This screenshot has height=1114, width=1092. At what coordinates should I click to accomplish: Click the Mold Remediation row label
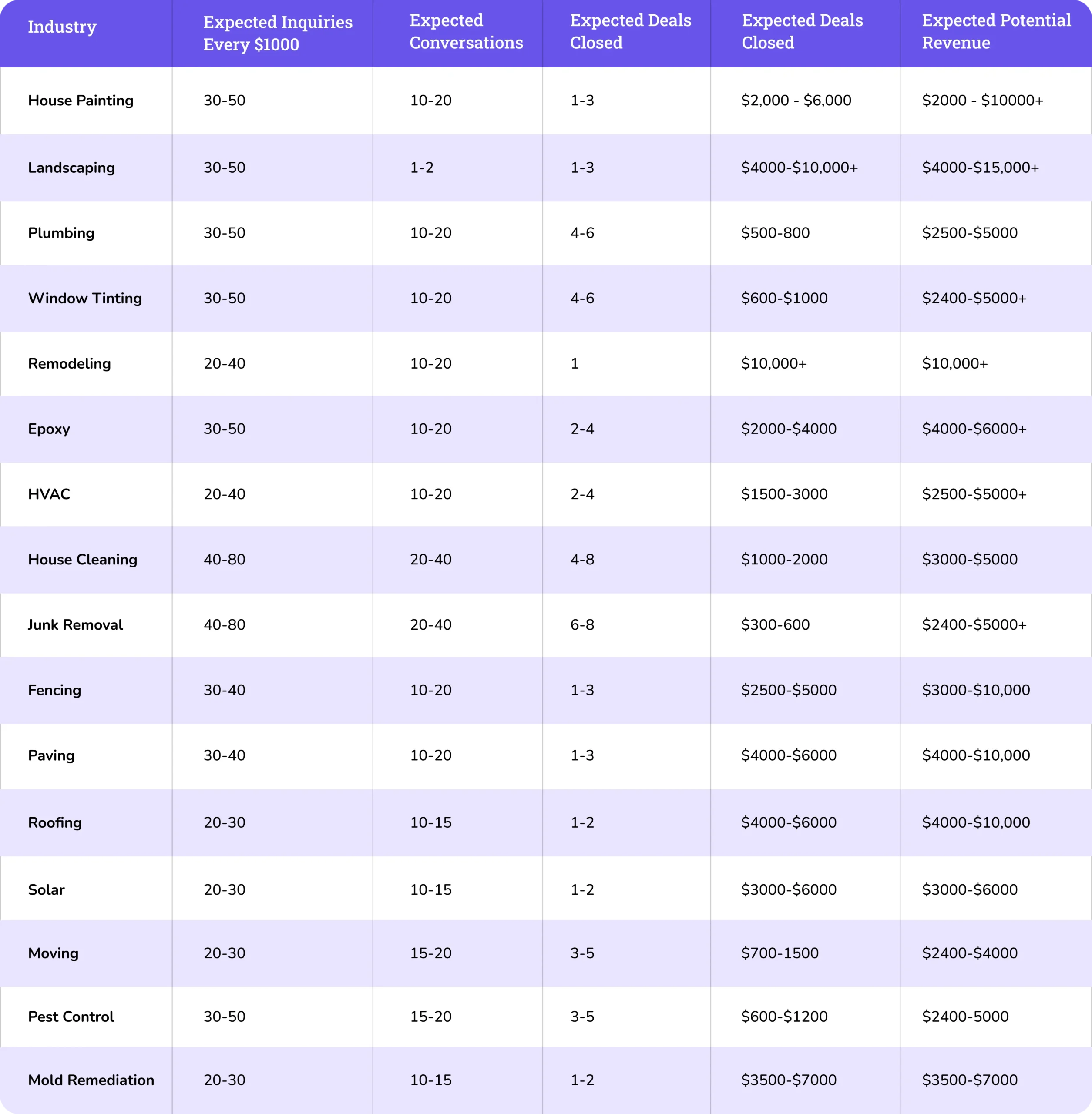pyautogui.click(x=91, y=1080)
